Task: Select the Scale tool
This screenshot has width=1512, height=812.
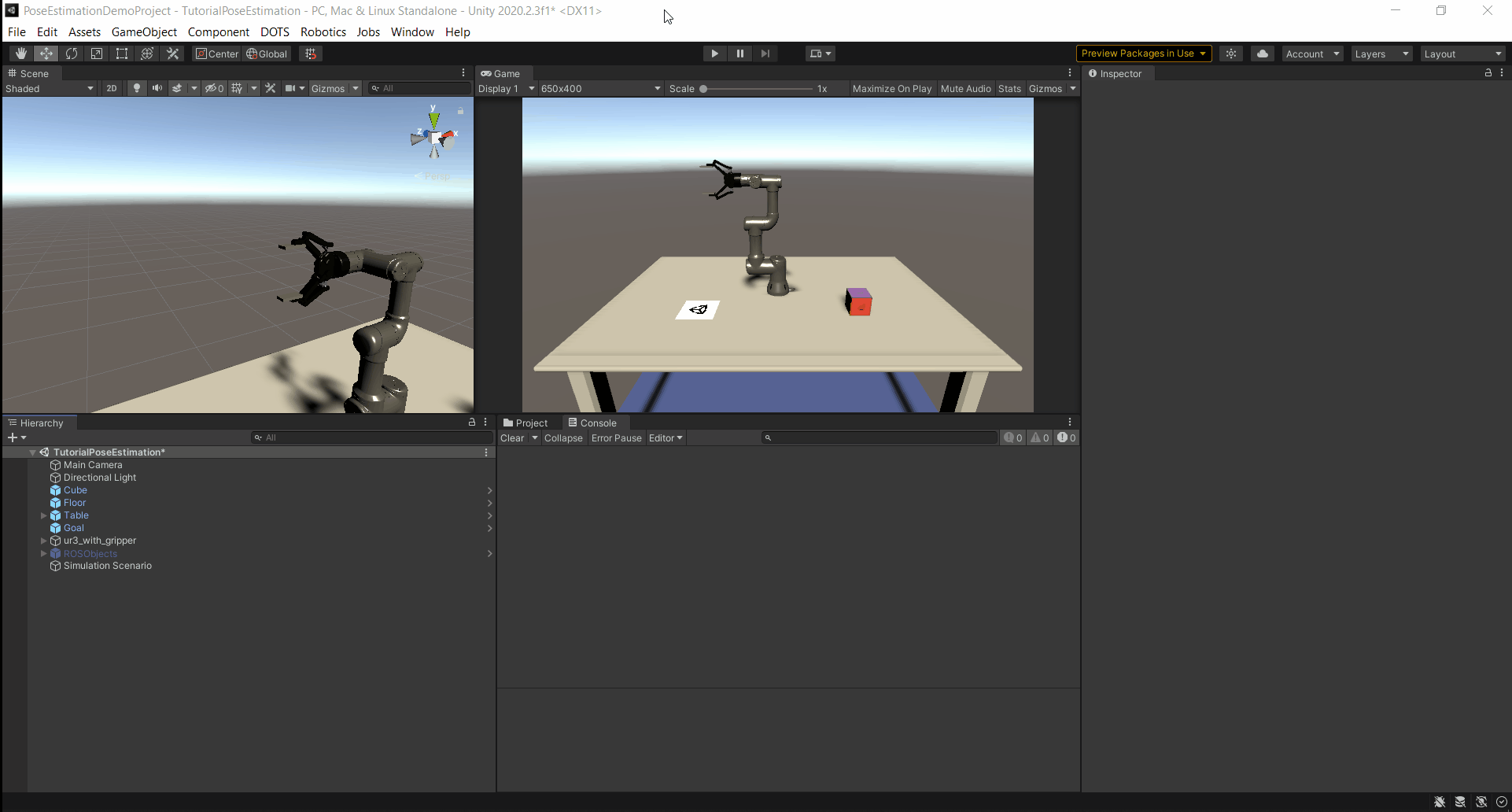Action: pyautogui.click(x=97, y=54)
